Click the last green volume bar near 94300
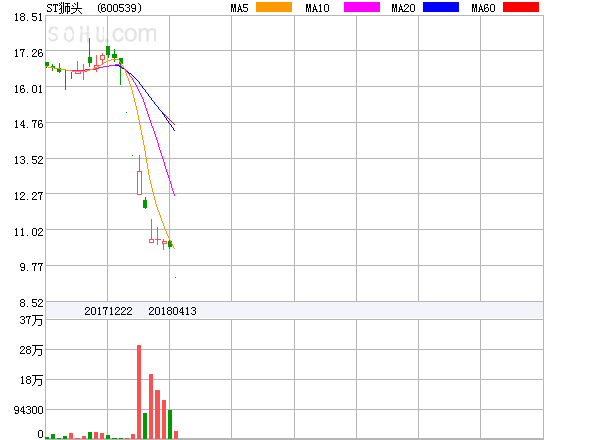600x440 pixels. point(170,424)
